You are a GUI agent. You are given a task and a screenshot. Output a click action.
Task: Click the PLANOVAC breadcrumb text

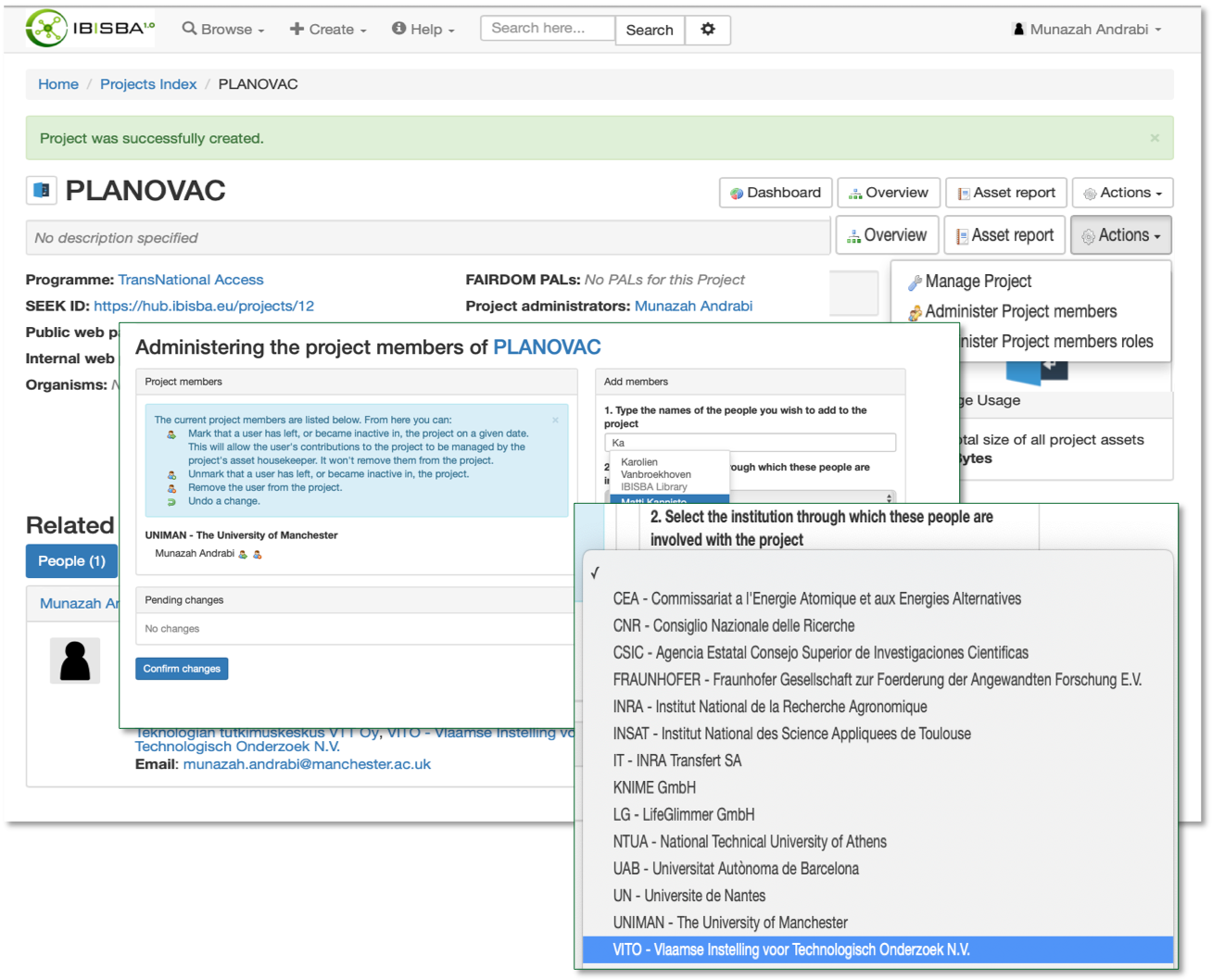coord(258,84)
